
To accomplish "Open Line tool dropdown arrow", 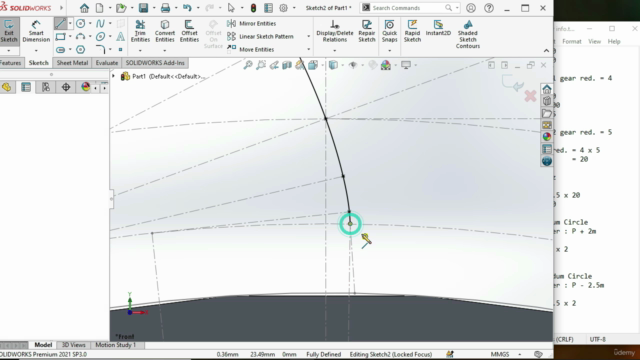I will [70, 24].
